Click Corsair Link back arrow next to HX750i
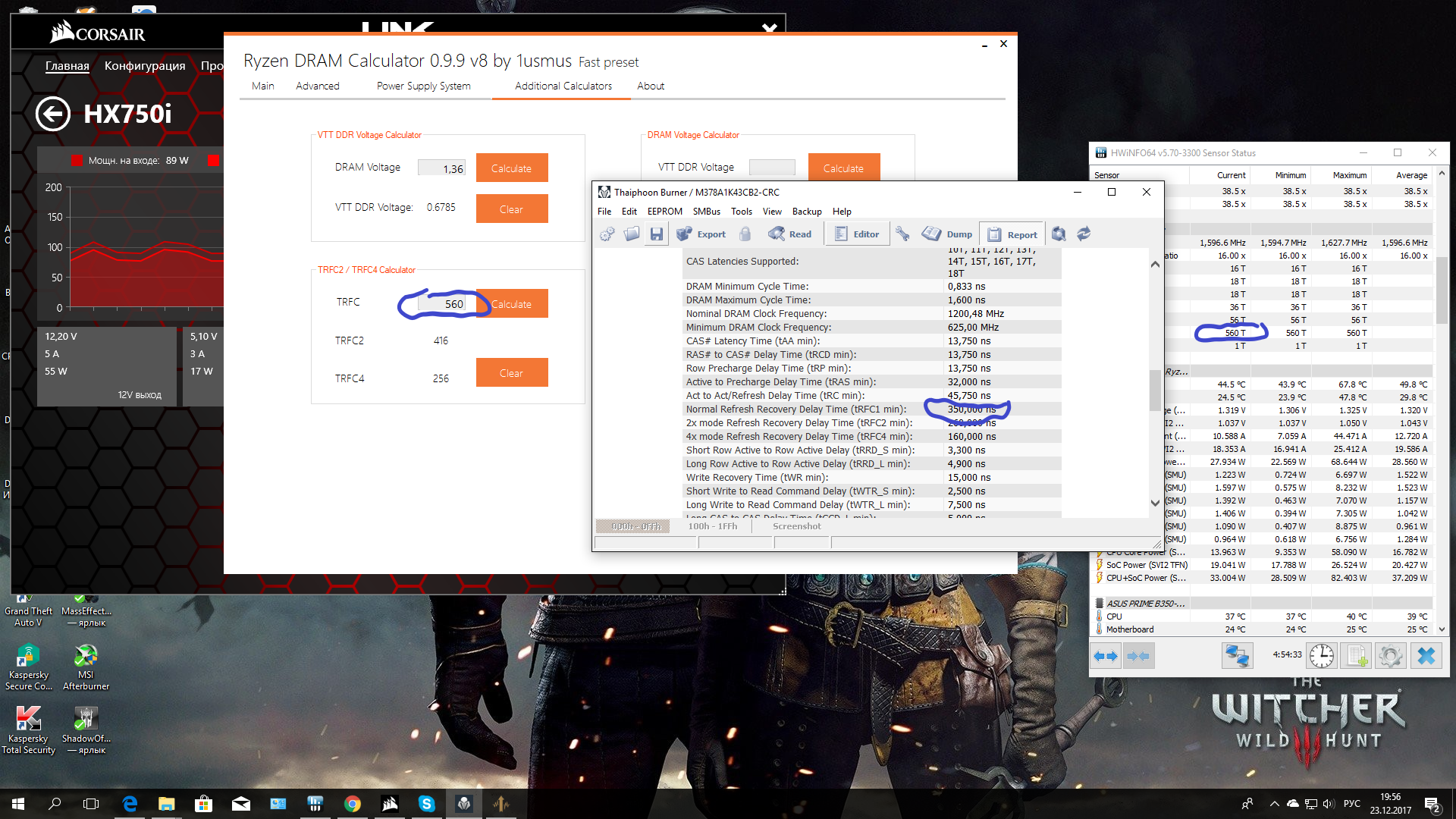1456x819 pixels. [53, 115]
